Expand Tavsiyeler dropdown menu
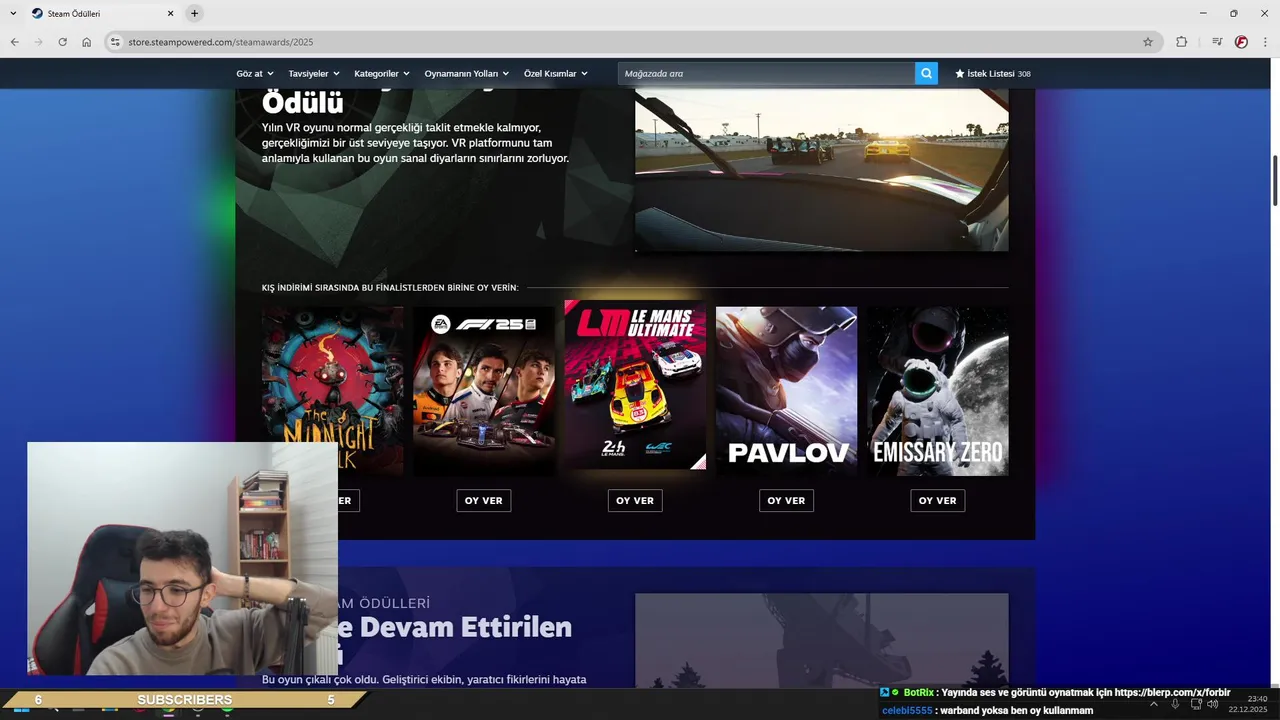This screenshot has height=720, width=1280. 314,73
